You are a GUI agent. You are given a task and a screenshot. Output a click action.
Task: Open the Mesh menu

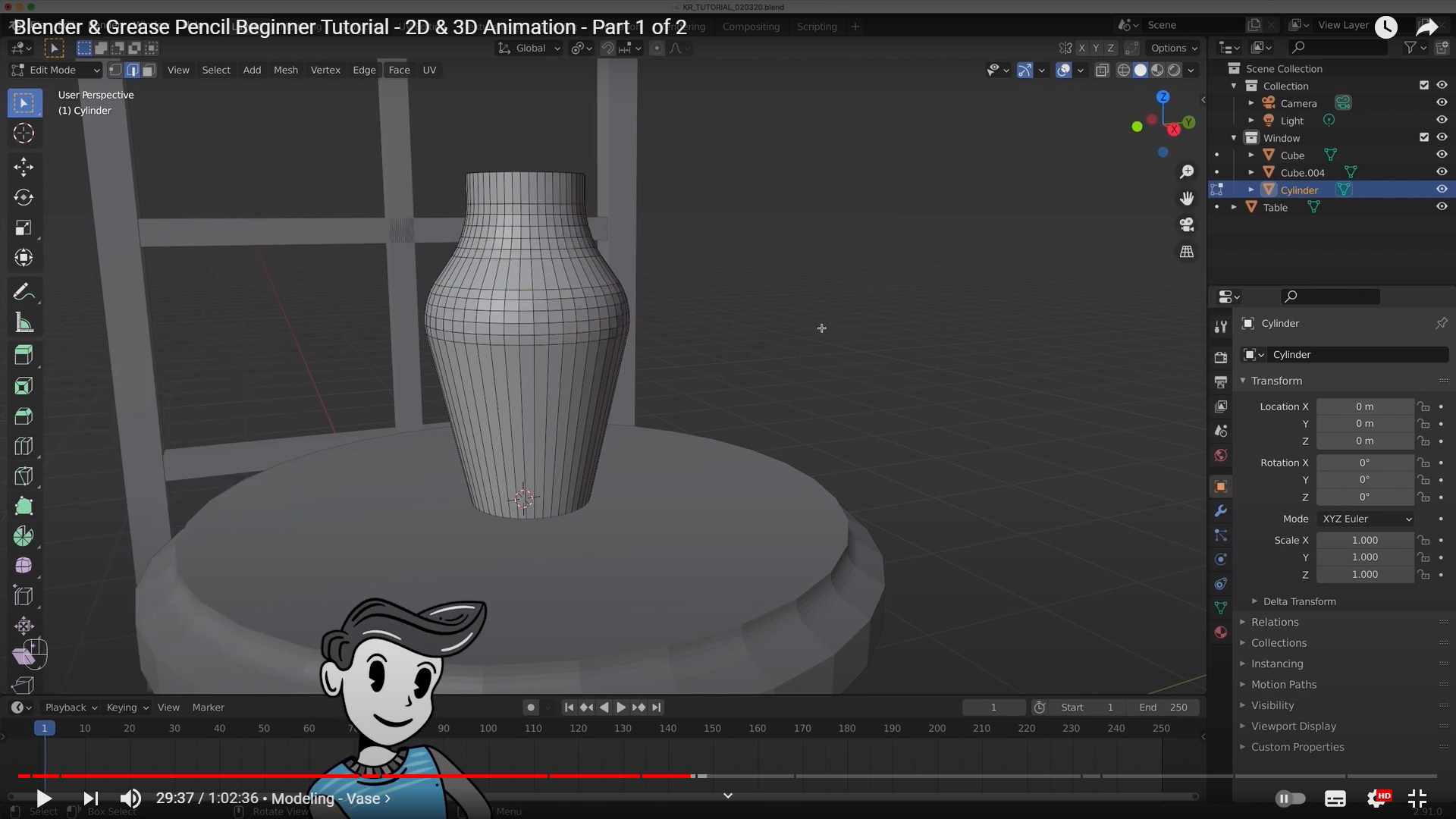285,70
